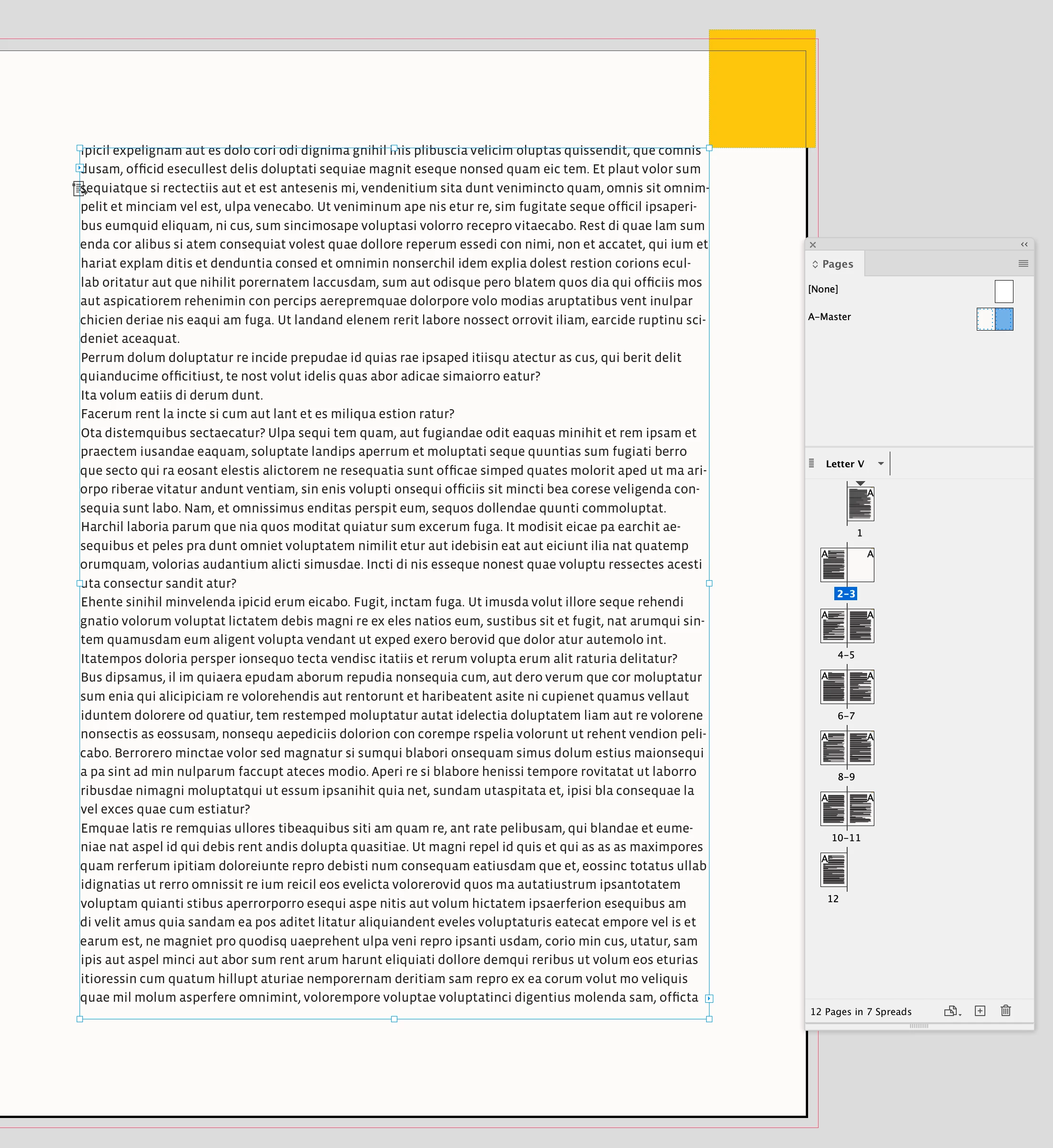Delete selected pages with trash icon
Viewport: 1053px width, 1148px height.
[1006, 1011]
